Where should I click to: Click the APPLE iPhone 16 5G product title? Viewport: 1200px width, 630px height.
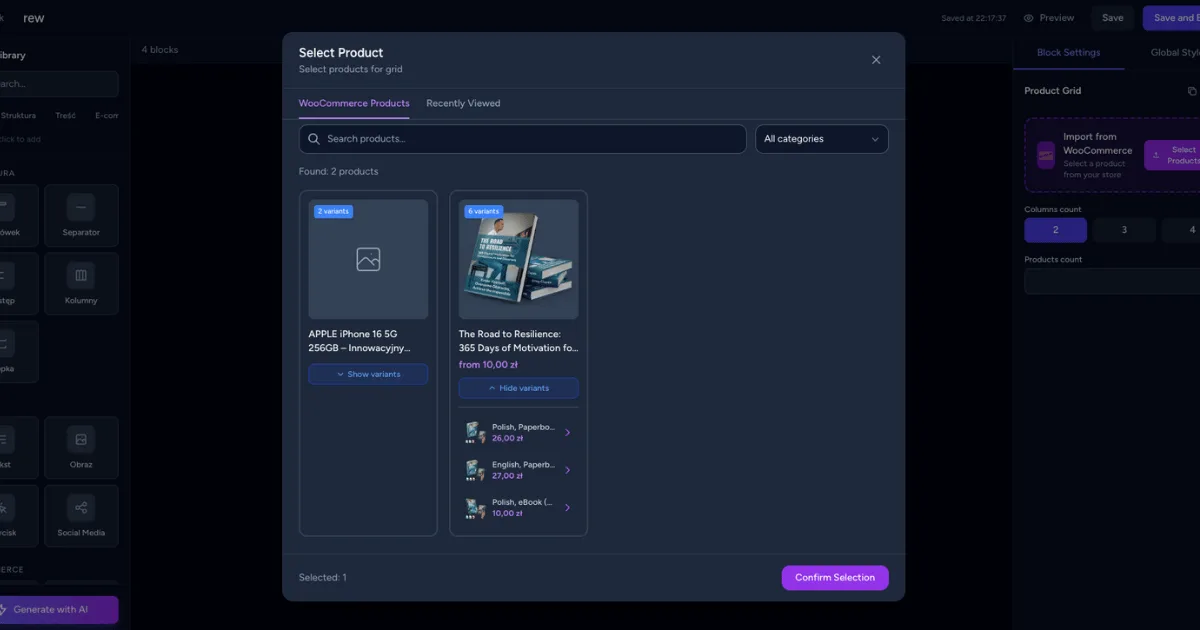click(360, 341)
